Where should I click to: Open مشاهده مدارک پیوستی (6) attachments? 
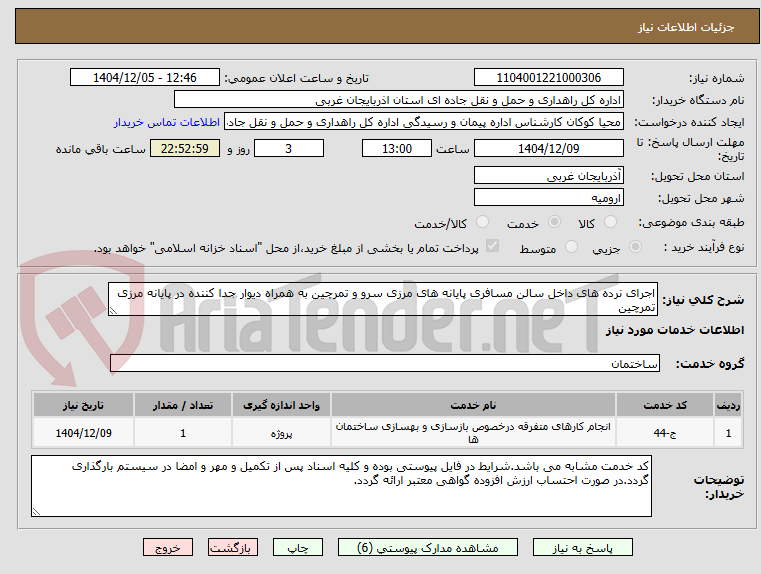click(x=428, y=547)
